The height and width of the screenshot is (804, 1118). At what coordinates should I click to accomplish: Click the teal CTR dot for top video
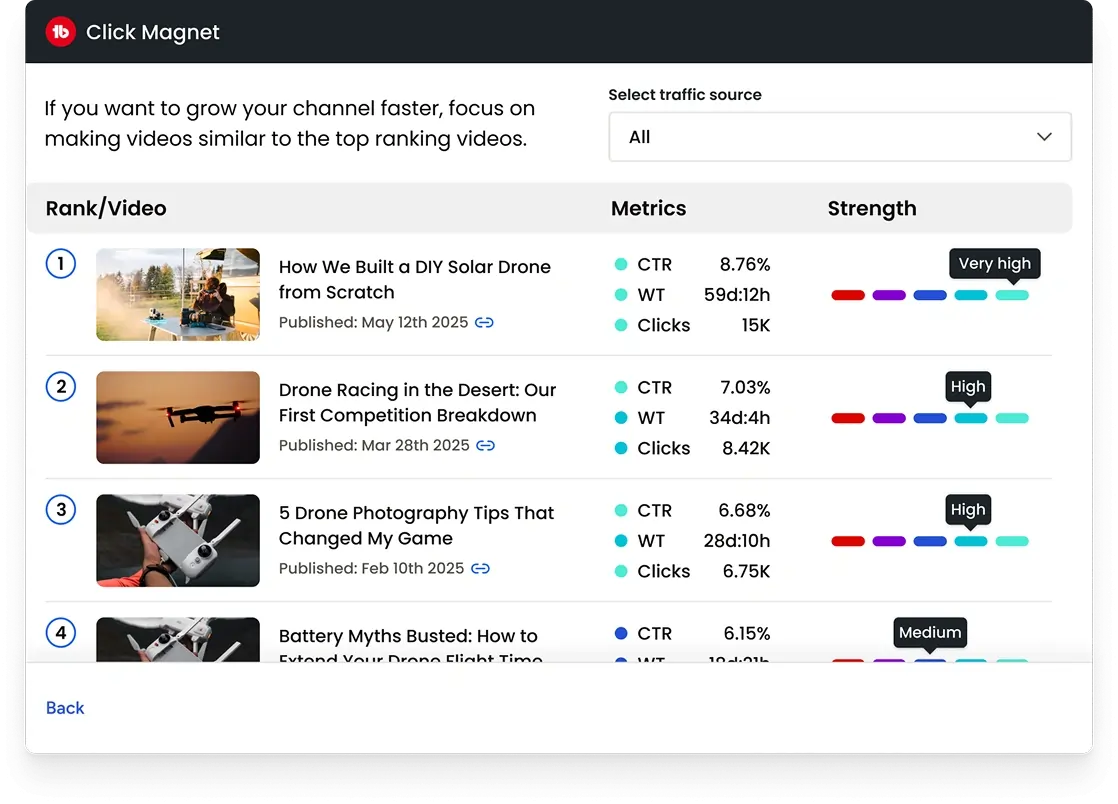621,264
